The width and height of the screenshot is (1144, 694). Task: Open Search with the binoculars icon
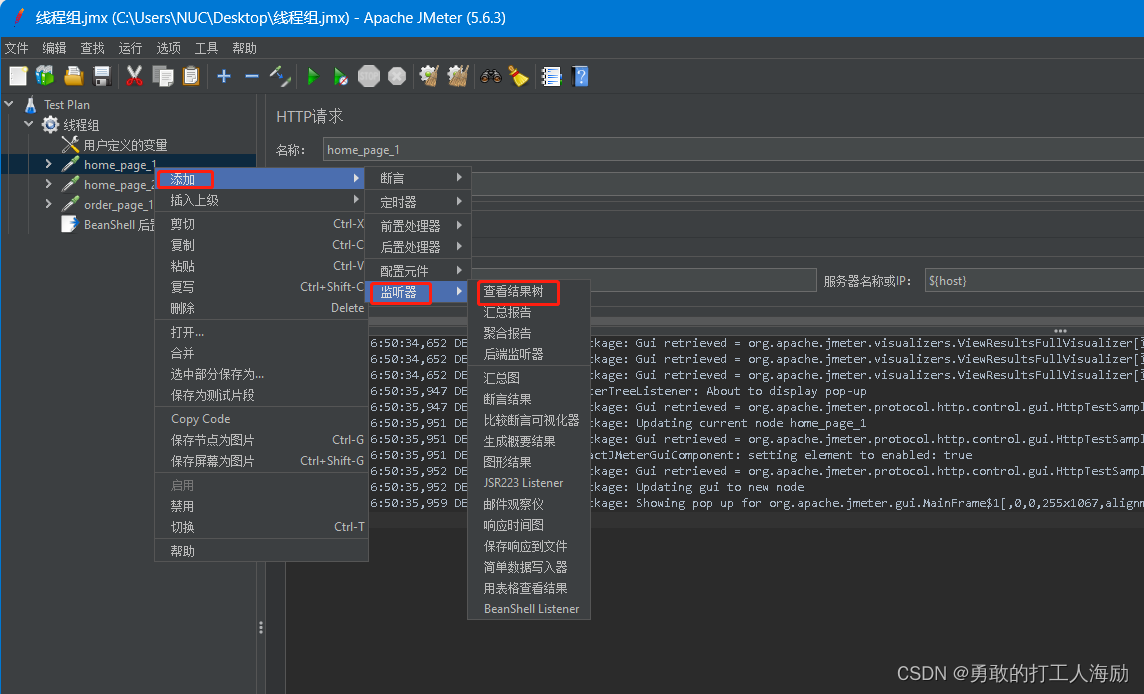[x=490, y=76]
